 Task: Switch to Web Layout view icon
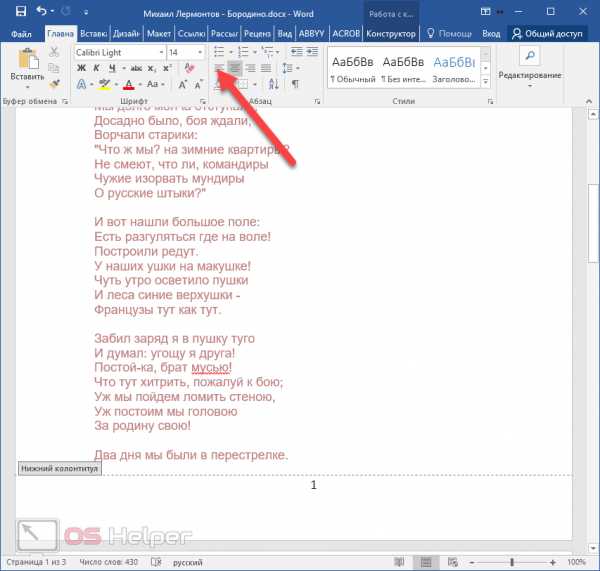click(x=453, y=562)
